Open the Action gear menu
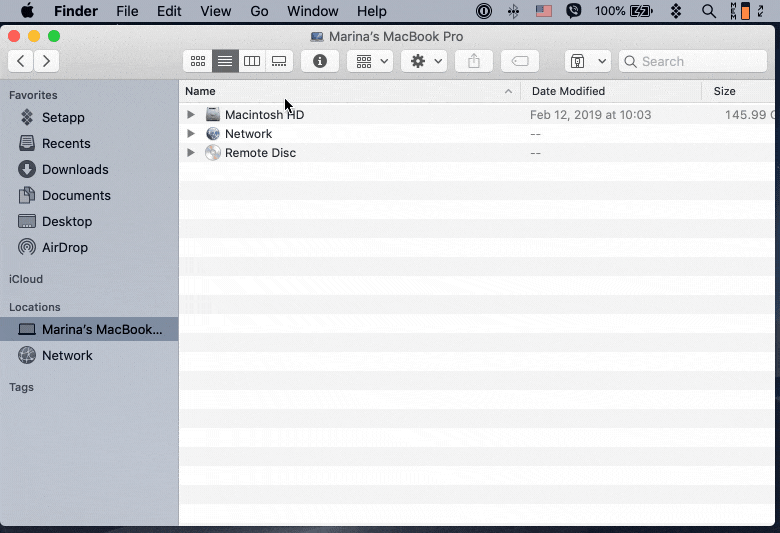 point(424,61)
